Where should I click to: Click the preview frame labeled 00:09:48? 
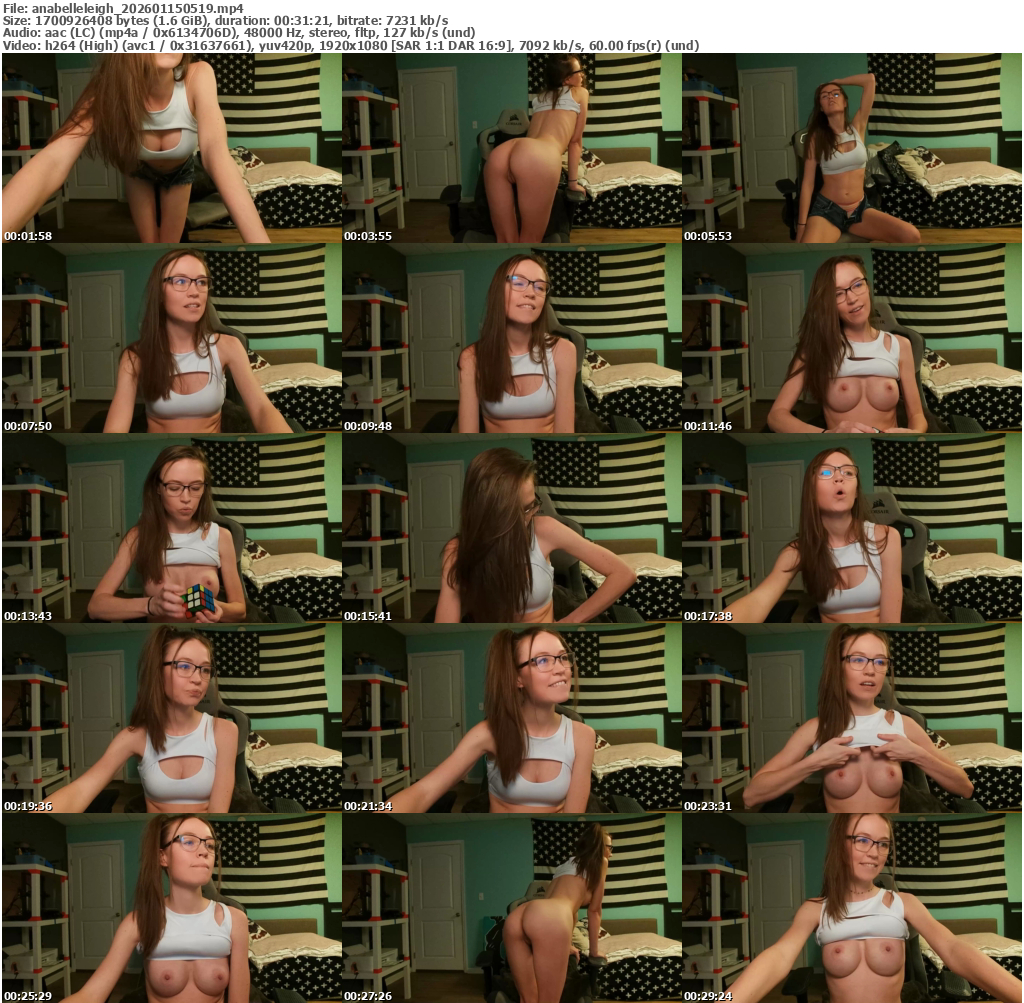[511, 338]
